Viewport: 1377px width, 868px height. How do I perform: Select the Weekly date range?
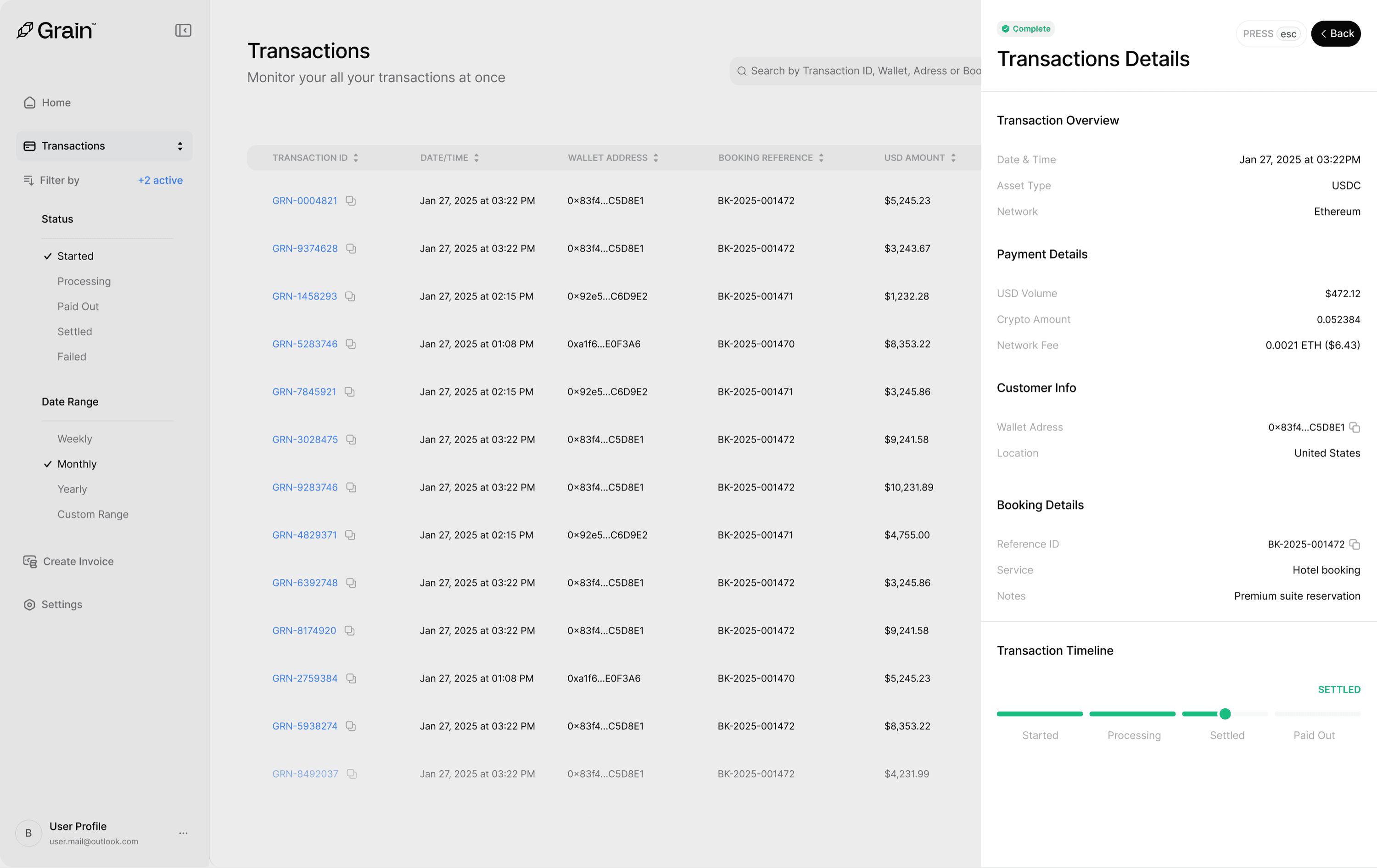(x=74, y=439)
